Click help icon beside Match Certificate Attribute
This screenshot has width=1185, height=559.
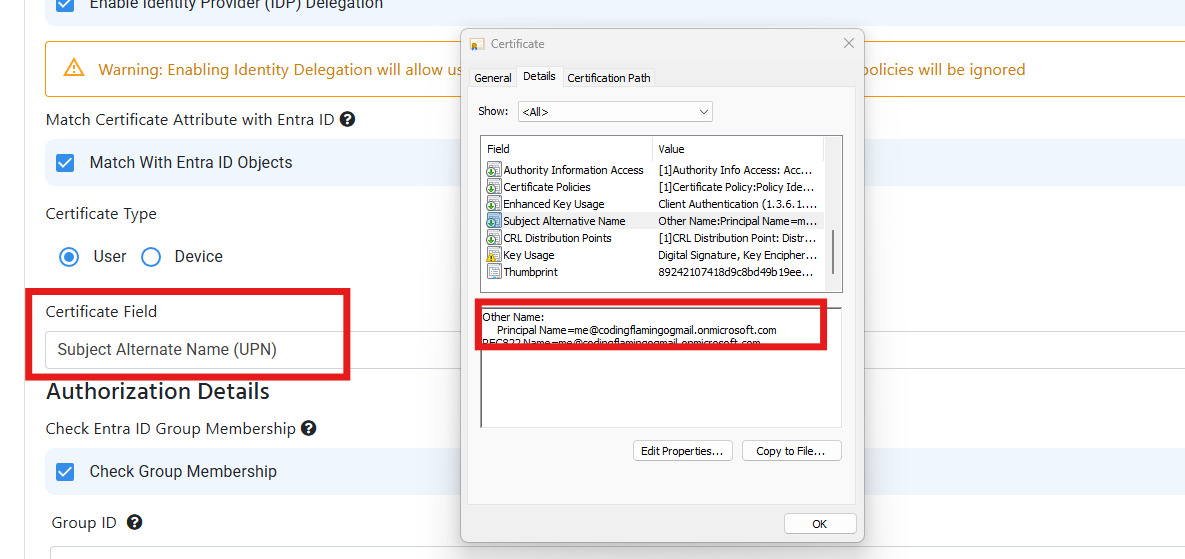(348, 119)
